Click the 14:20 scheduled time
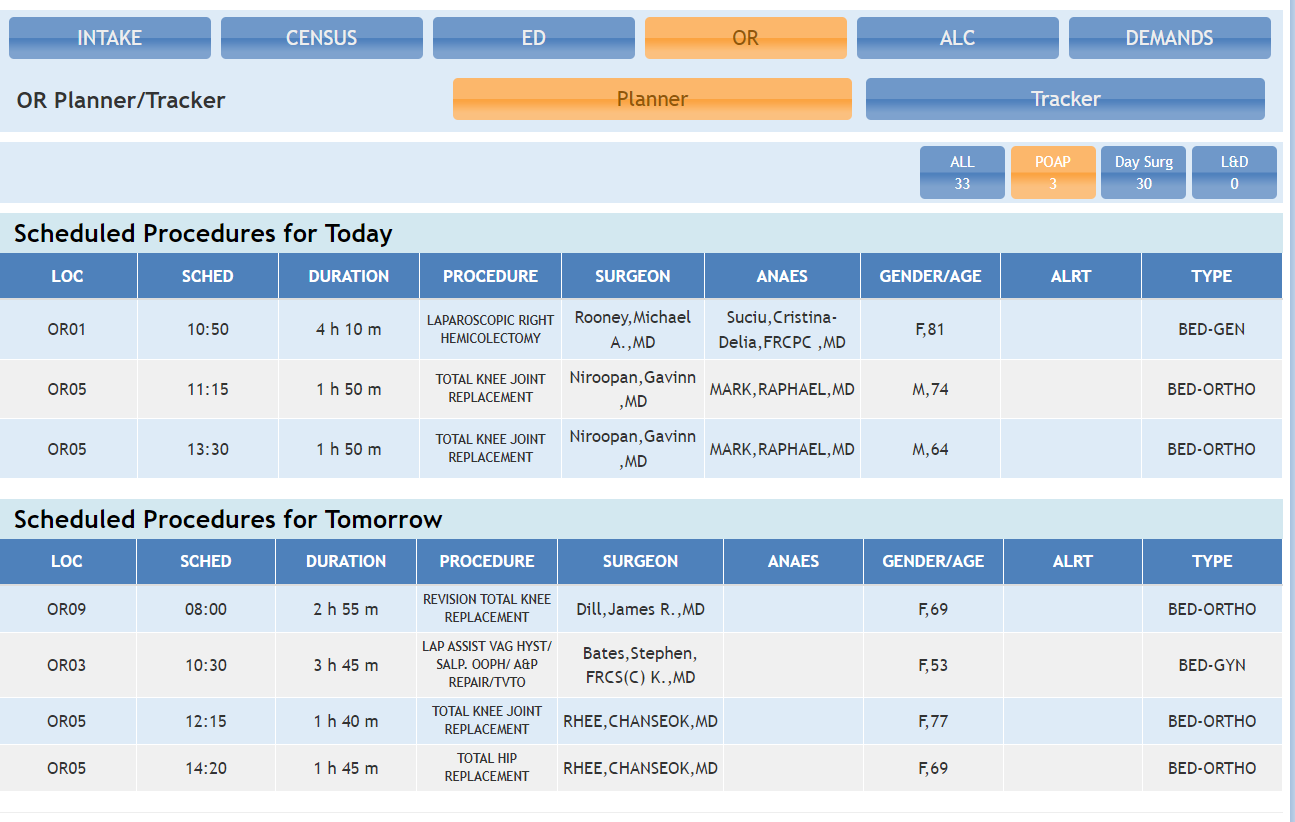 point(206,768)
